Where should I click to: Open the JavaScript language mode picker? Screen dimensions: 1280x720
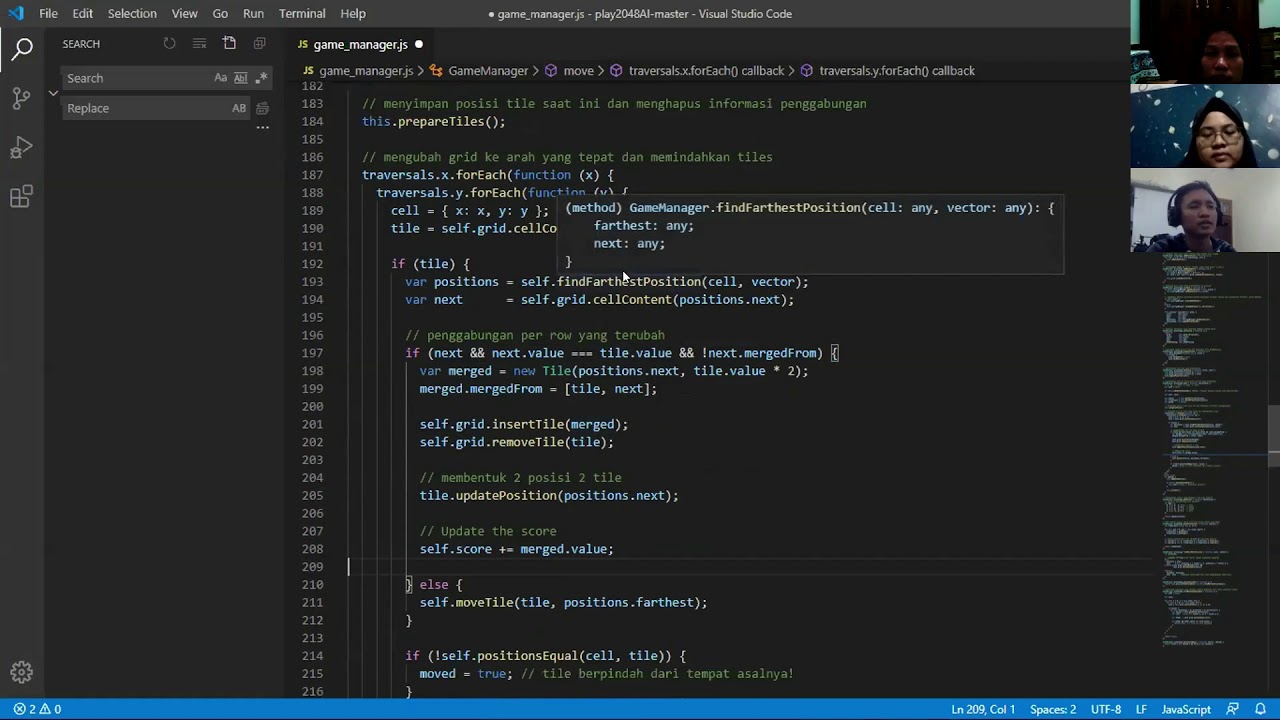pos(1185,709)
